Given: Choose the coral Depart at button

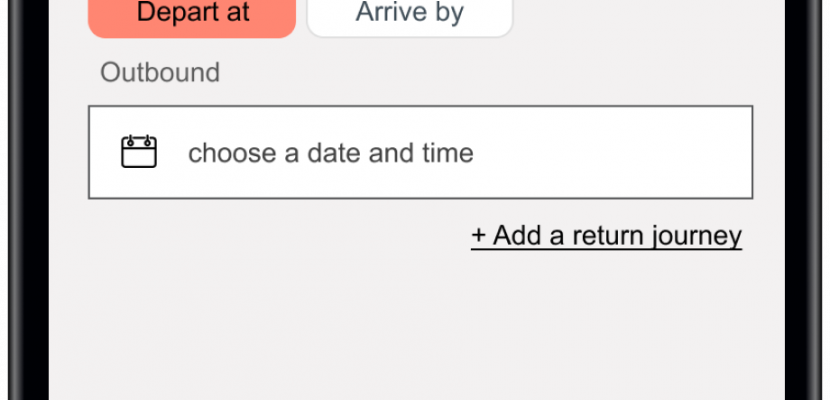Looking at the screenshot, I should [x=192, y=16].
